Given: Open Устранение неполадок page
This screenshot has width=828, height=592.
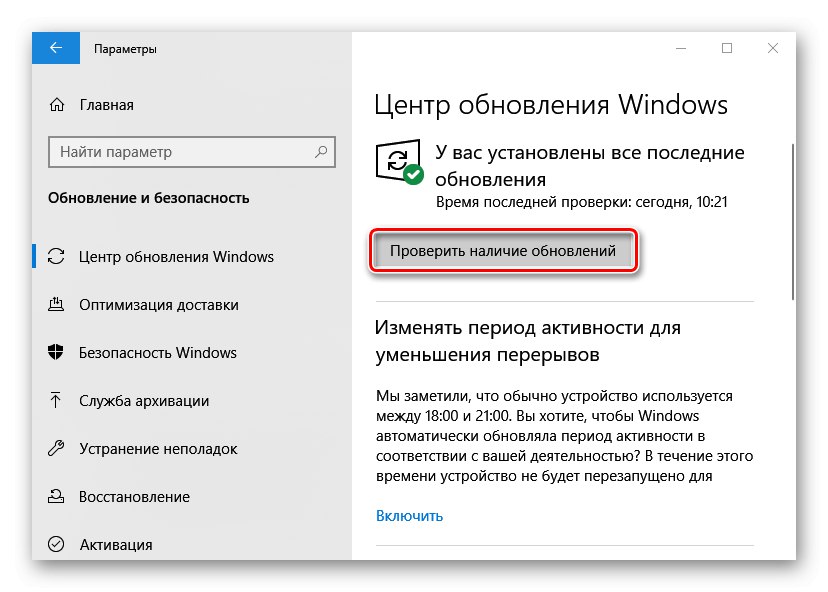Looking at the screenshot, I should pyautogui.click(x=158, y=448).
